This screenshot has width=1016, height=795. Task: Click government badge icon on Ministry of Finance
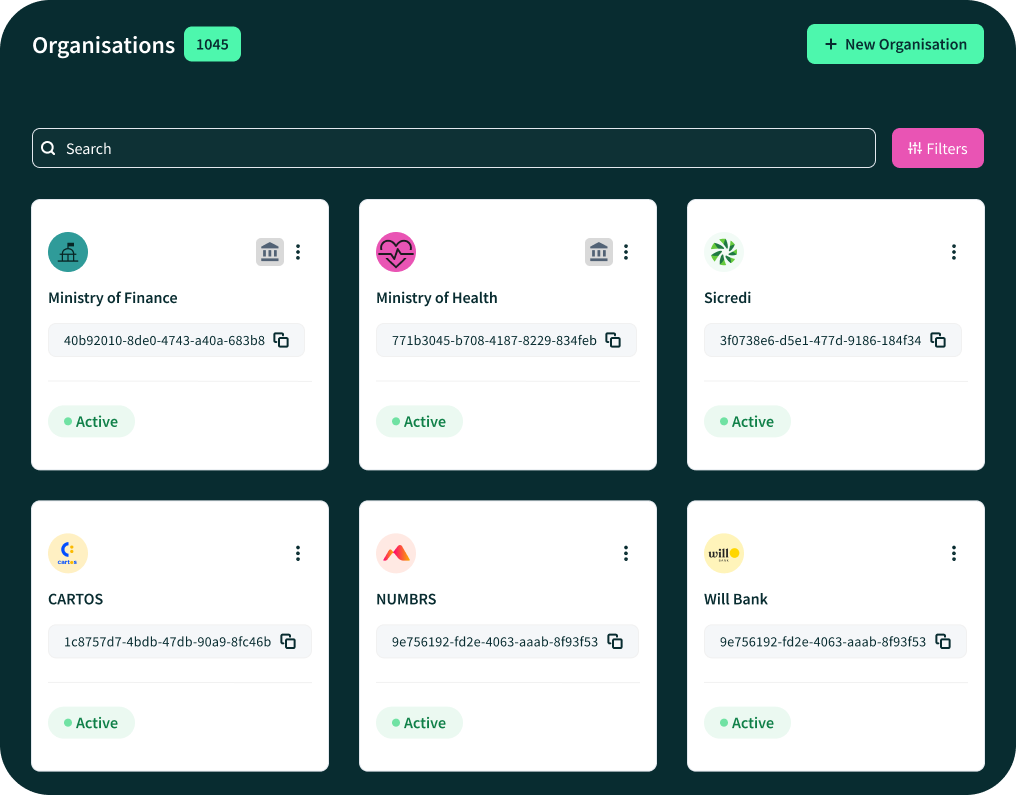coord(270,252)
